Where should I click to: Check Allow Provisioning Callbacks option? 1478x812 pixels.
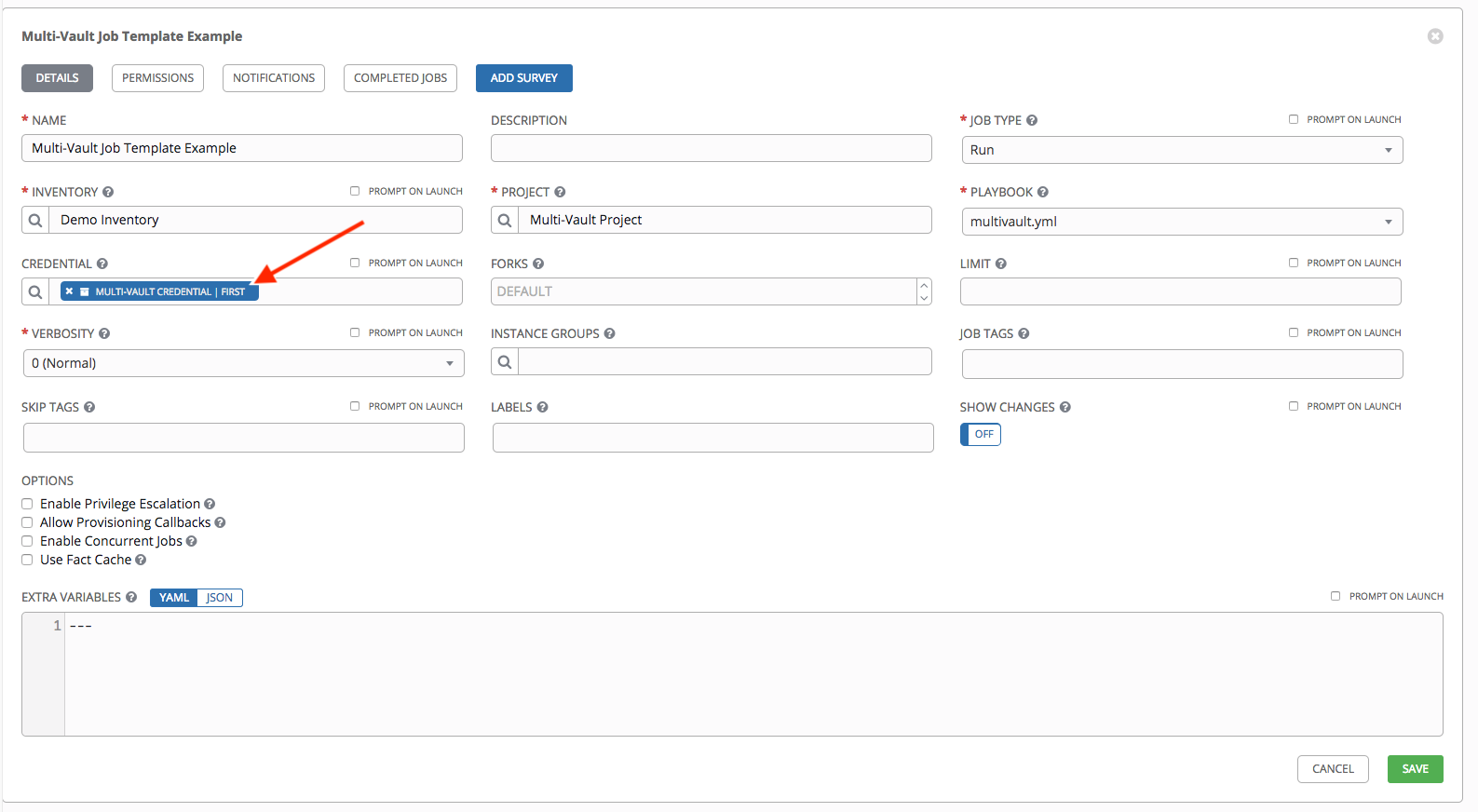[27, 522]
